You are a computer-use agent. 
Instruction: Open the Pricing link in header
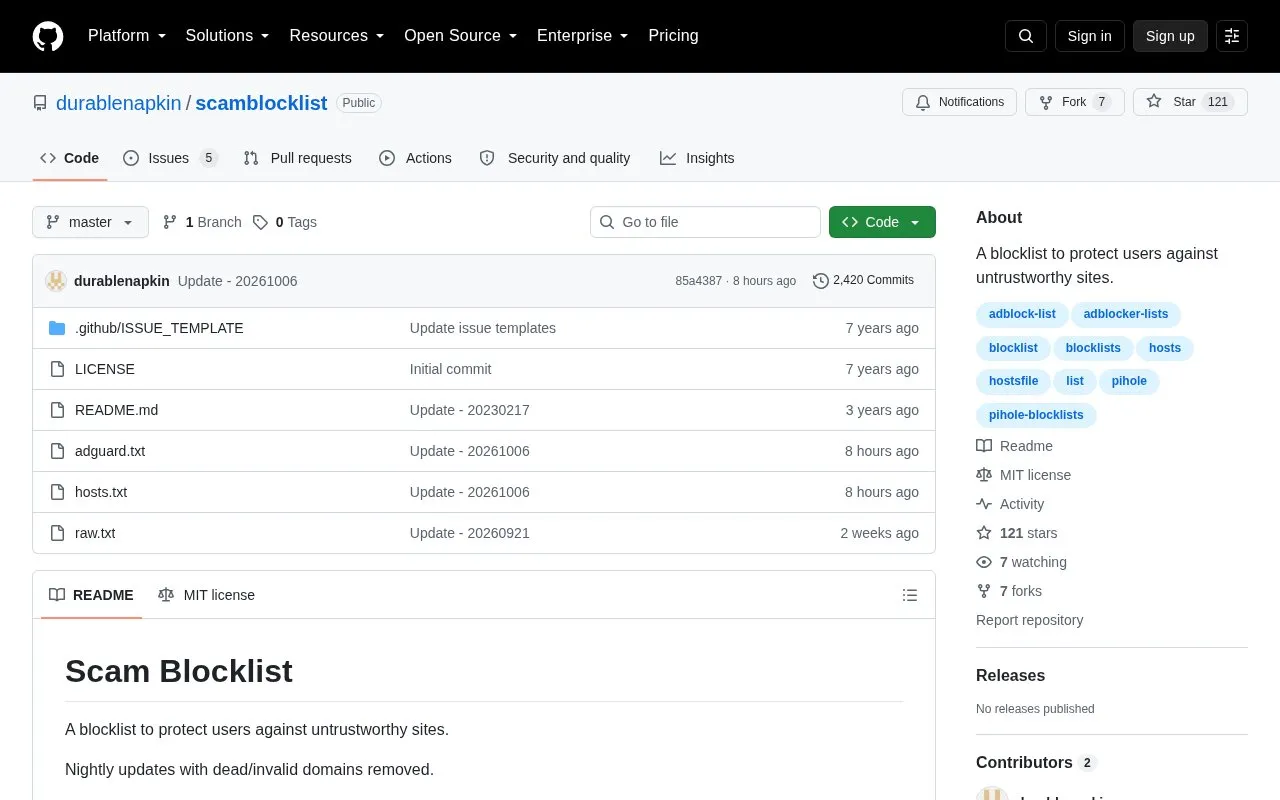coord(673,36)
